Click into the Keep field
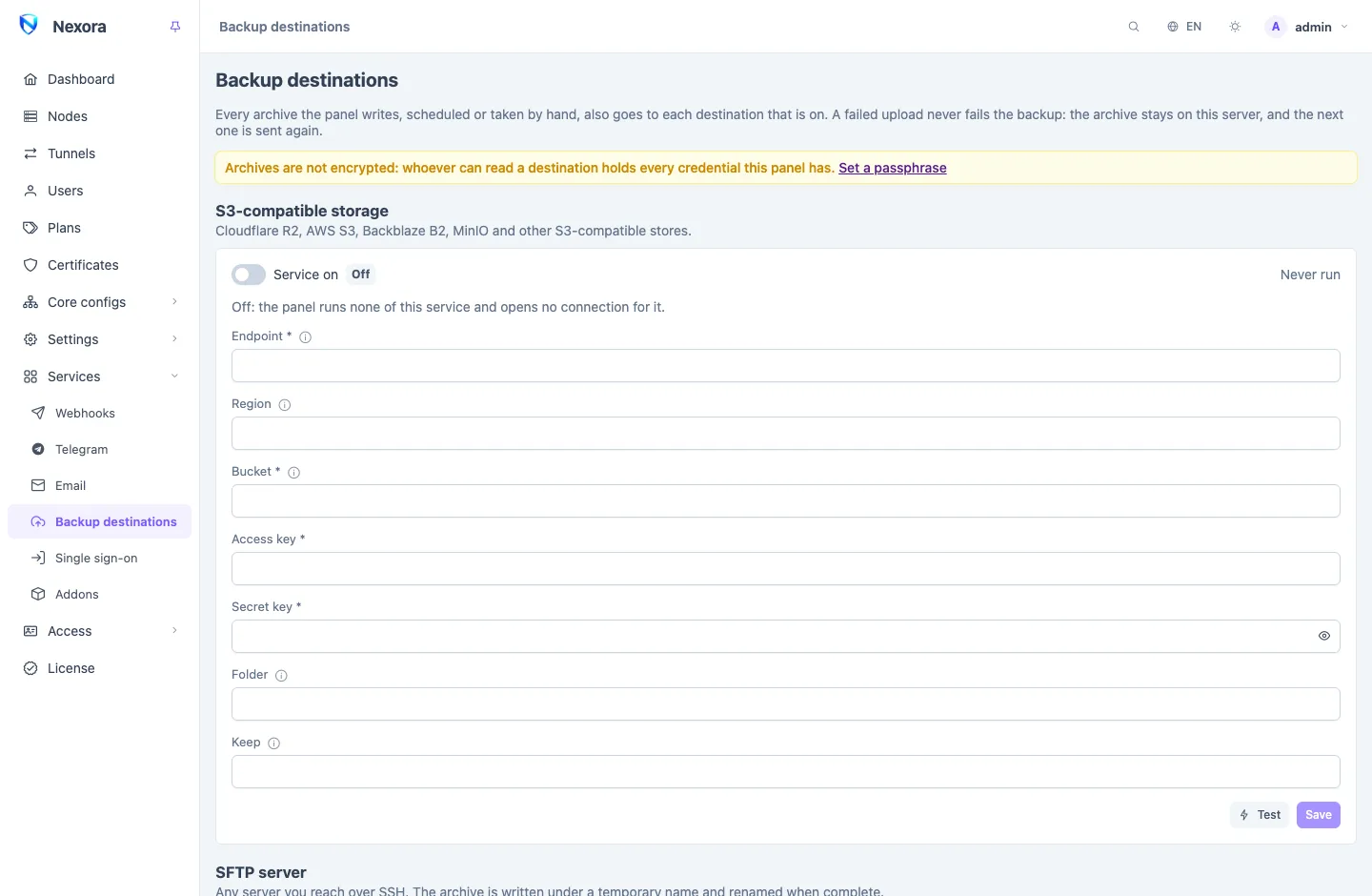 pos(786,772)
